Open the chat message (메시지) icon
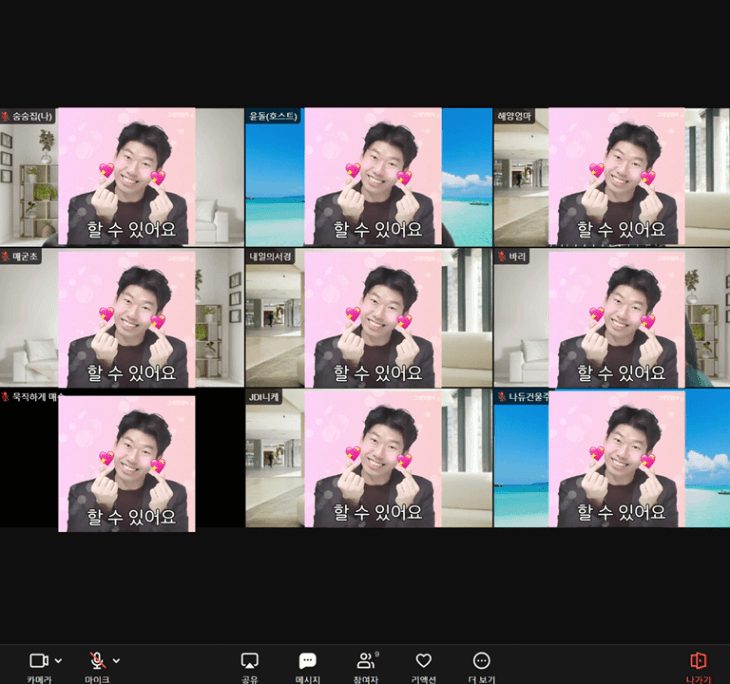Image resolution: width=730 pixels, height=684 pixels. tap(308, 661)
